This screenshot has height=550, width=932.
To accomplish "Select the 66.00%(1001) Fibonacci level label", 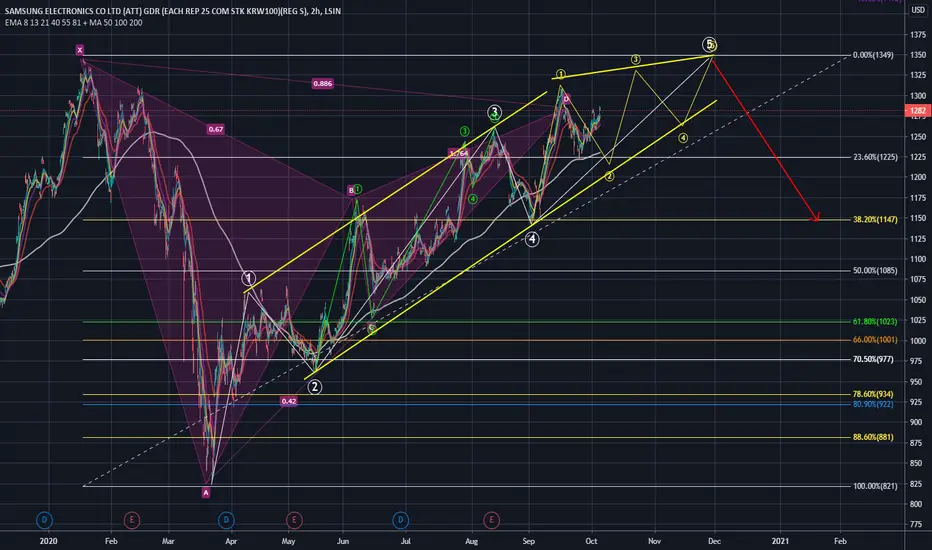I will point(875,340).
